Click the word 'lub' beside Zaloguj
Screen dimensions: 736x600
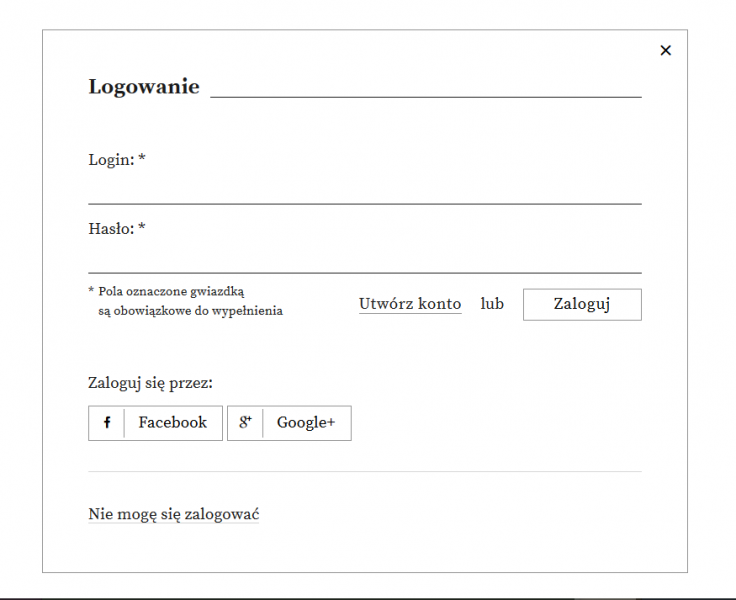click(x=492, y=304)
